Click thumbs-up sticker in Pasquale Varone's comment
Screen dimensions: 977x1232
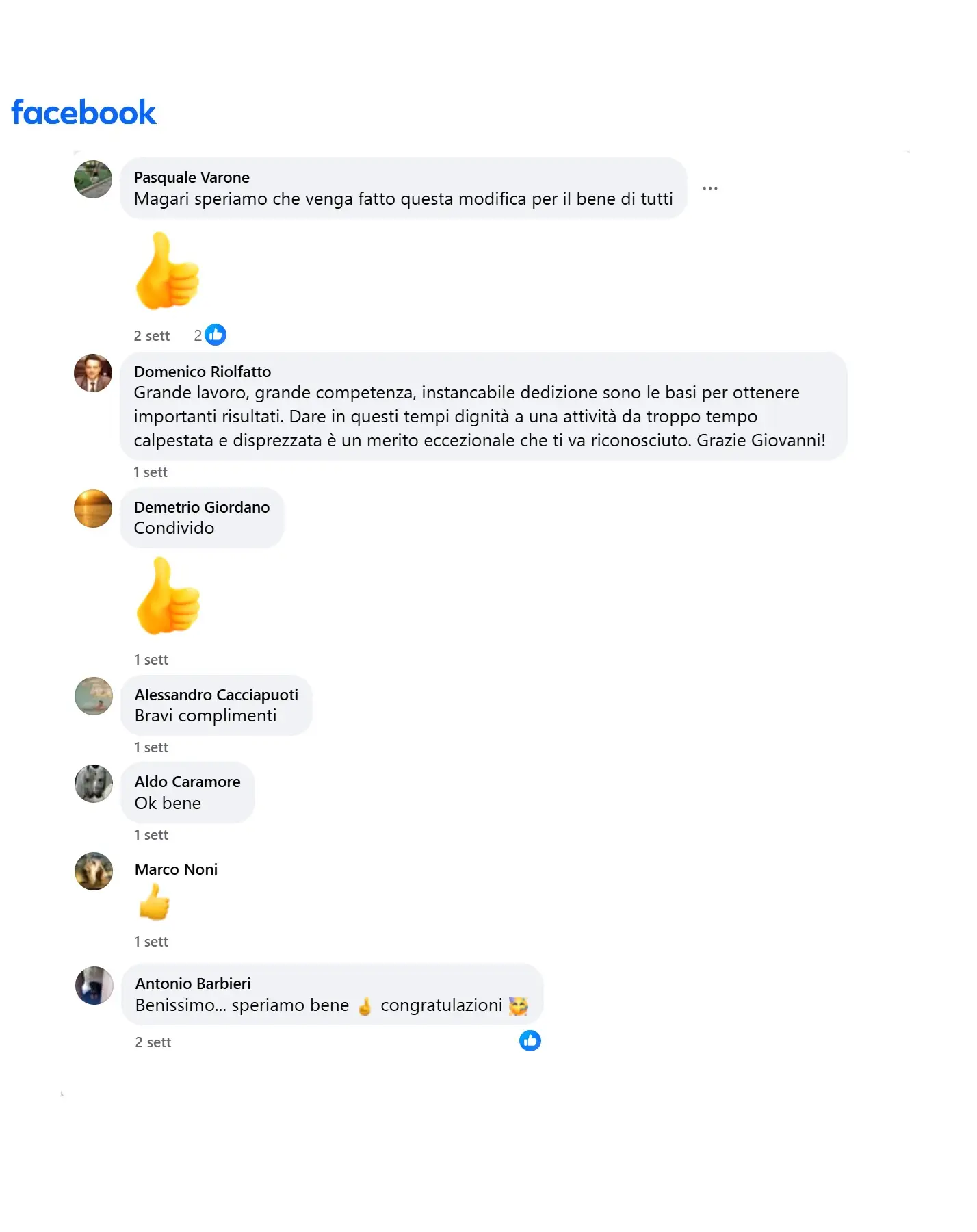click(167, 271)
